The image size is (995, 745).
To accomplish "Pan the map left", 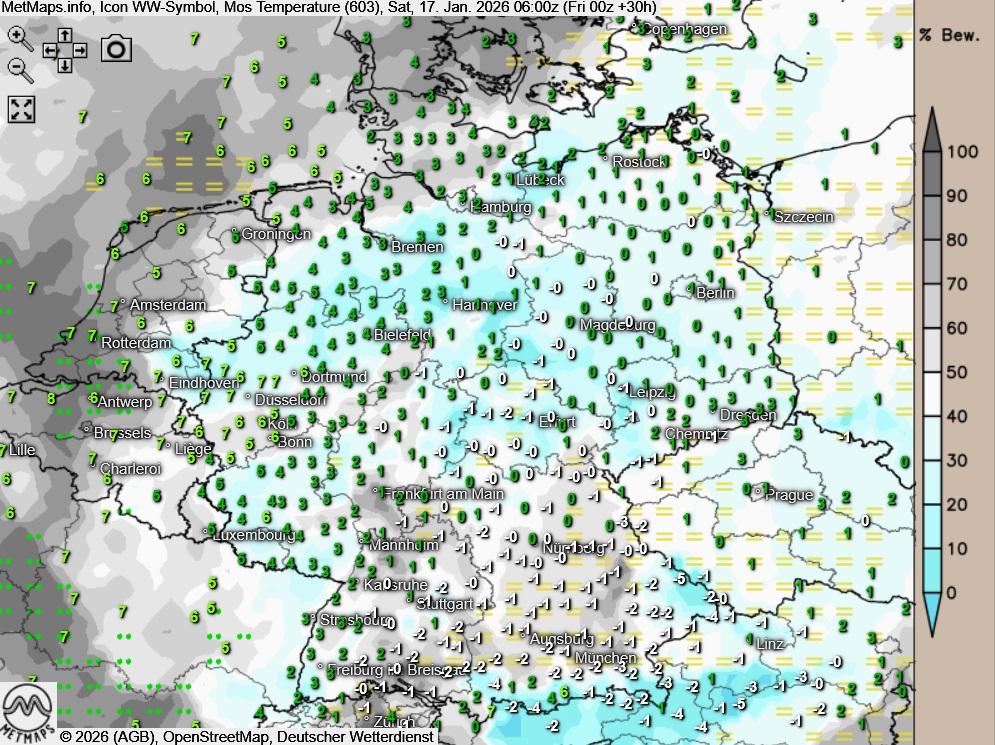I will point(50,50).
